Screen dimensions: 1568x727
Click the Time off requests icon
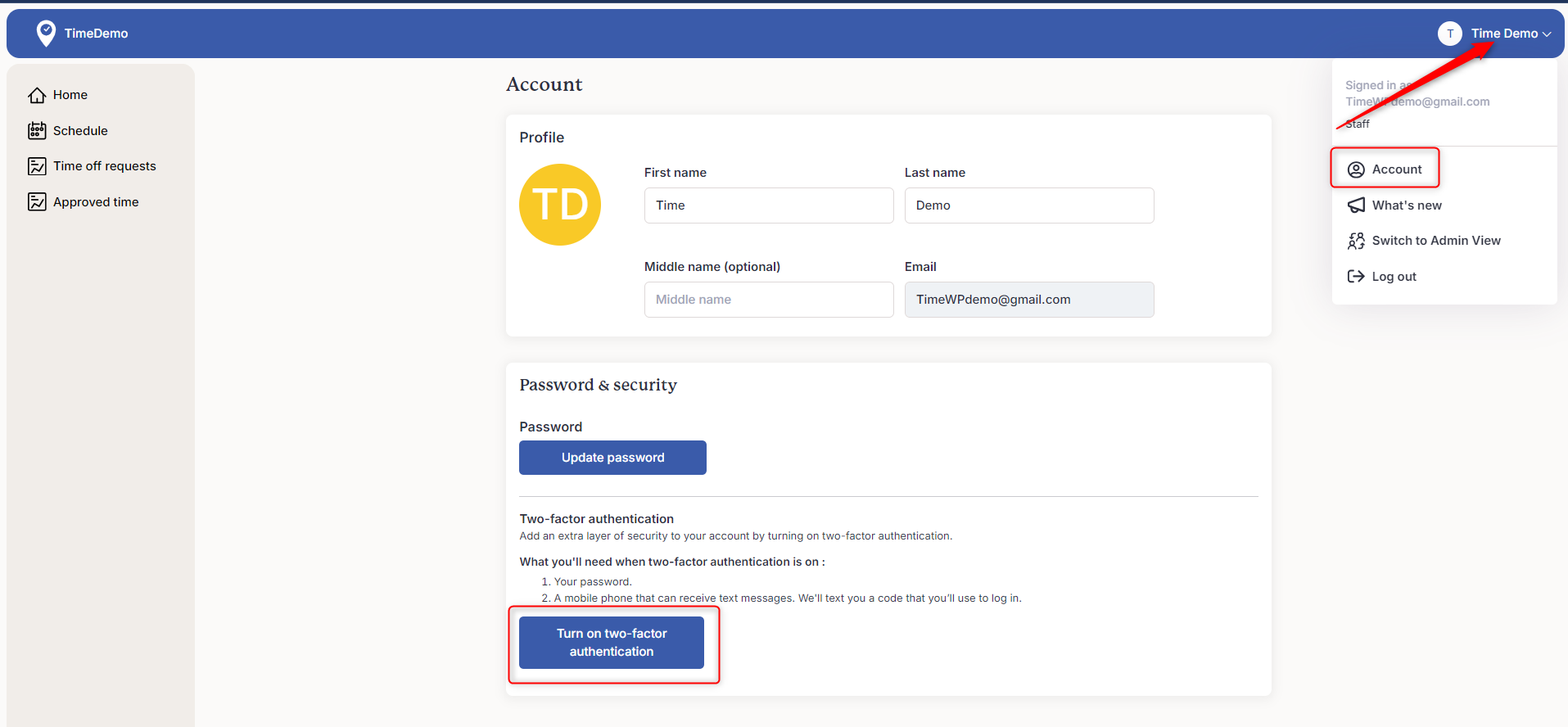coord(37,166)
